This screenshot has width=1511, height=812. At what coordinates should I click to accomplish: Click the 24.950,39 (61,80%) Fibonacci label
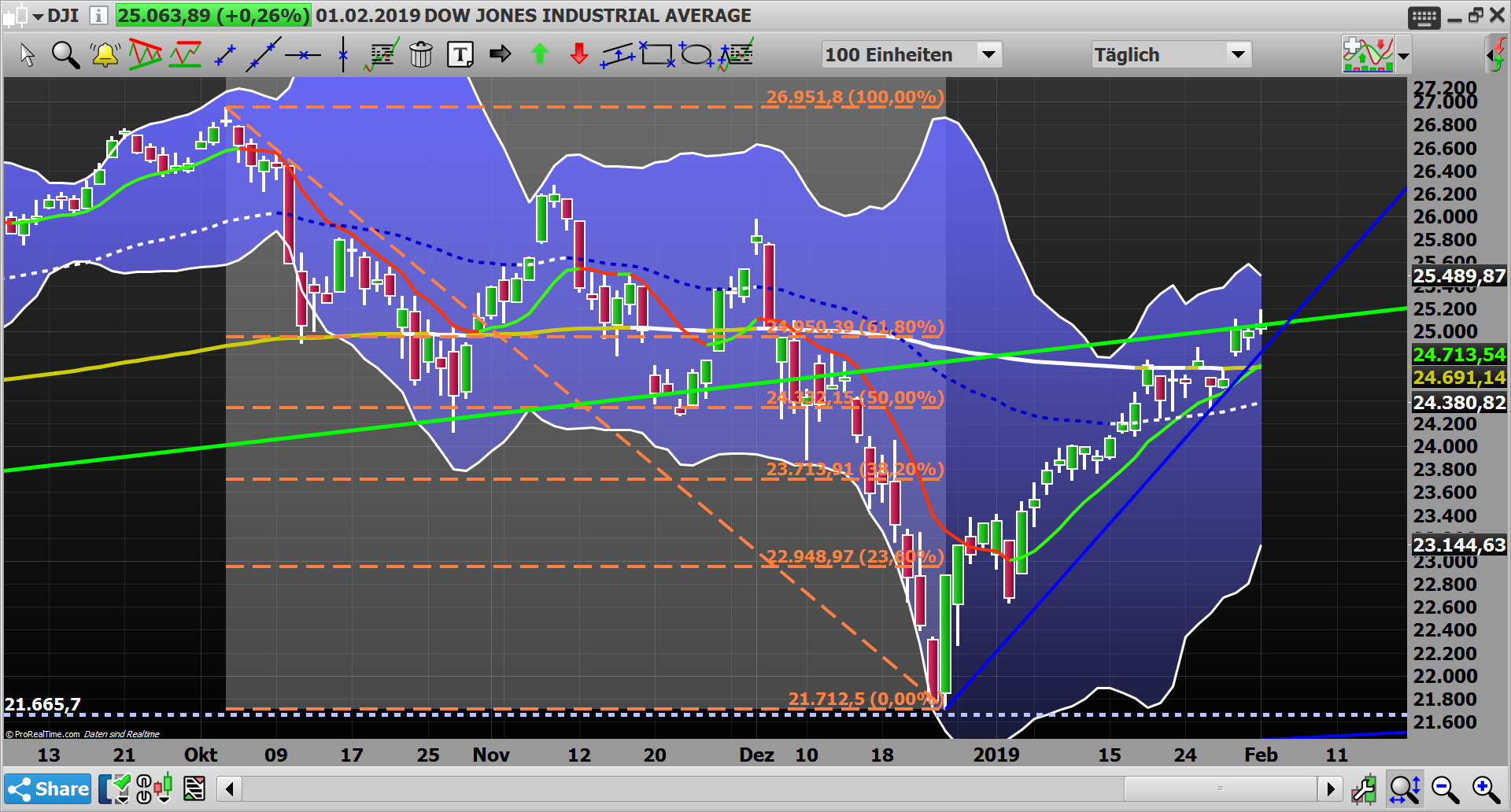point(855,327)
